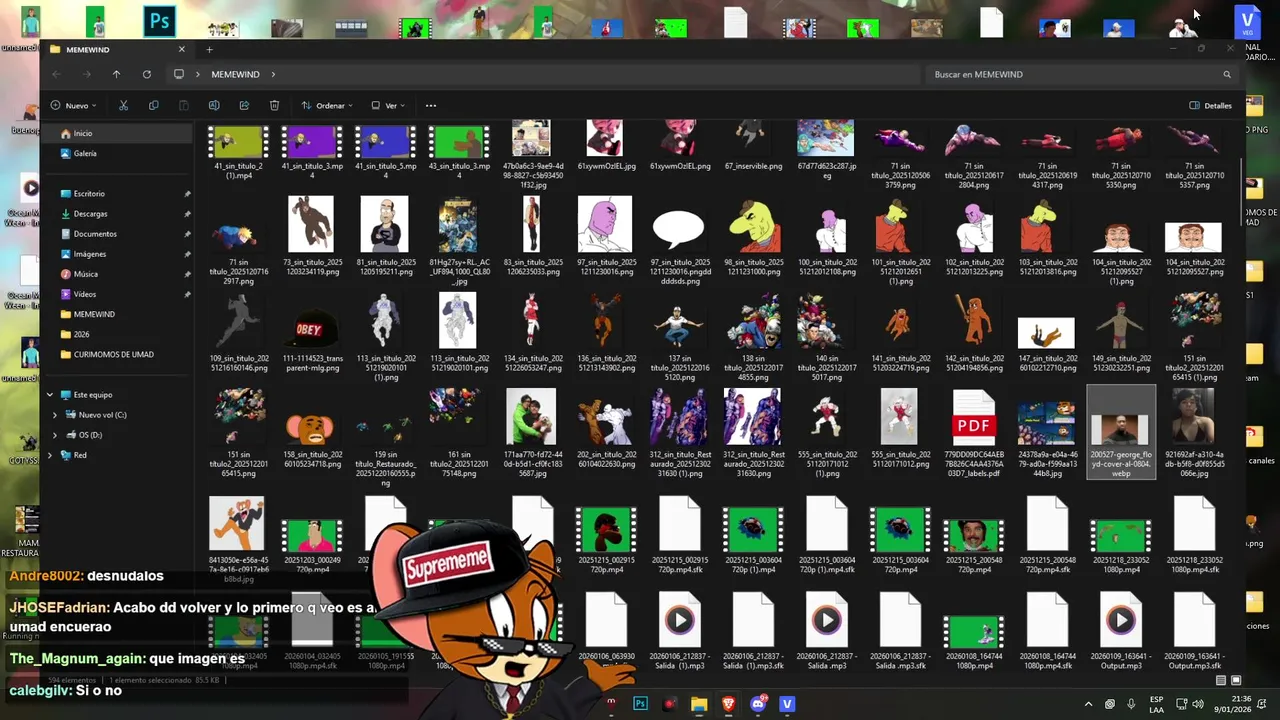Open the Ver view dropdown
This screenshot has width=1280, height=720.
pos(389,105)
